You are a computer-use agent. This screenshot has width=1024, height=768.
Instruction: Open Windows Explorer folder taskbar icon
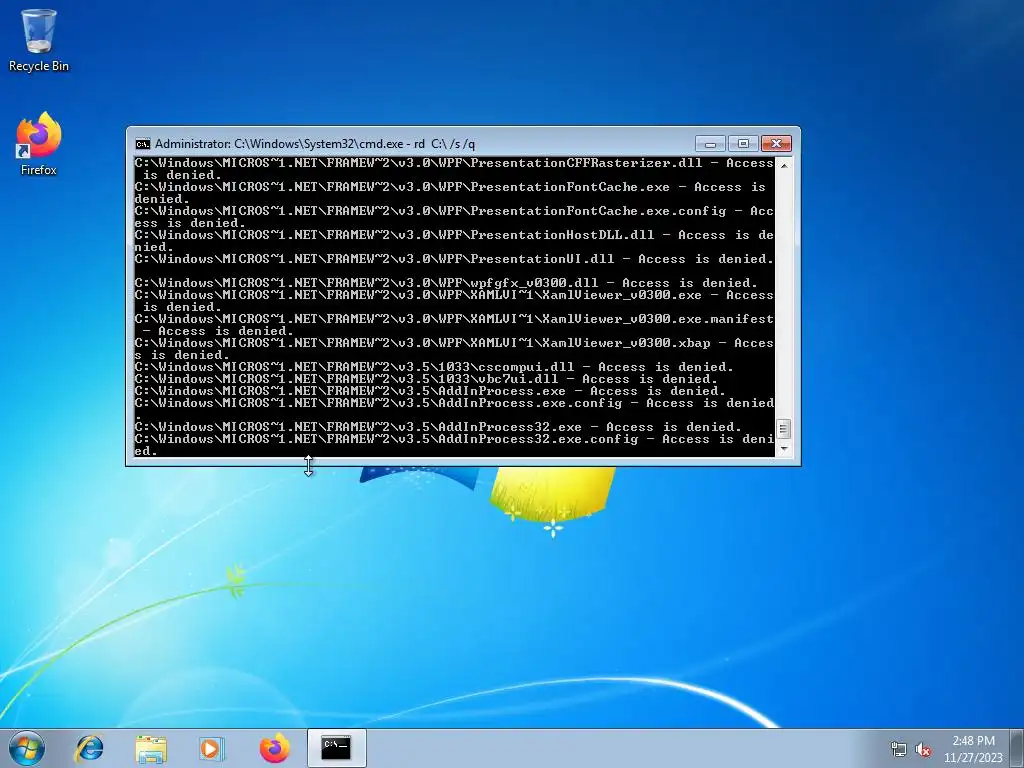151,748
